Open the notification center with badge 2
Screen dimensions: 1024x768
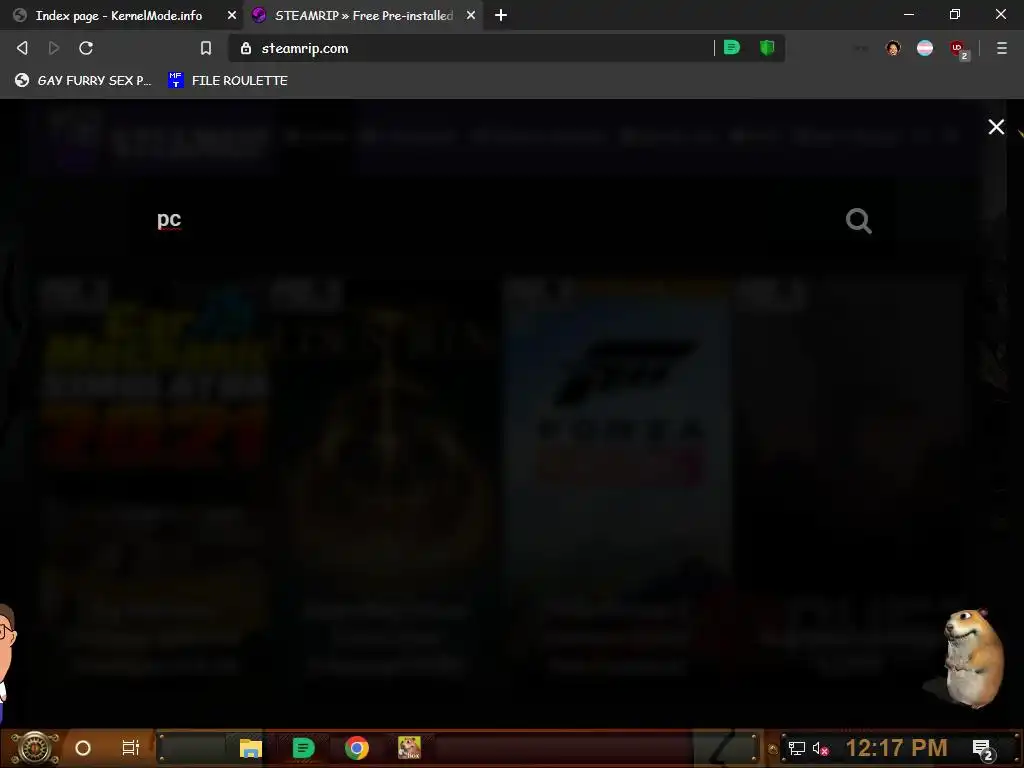[x=983, y=750]
